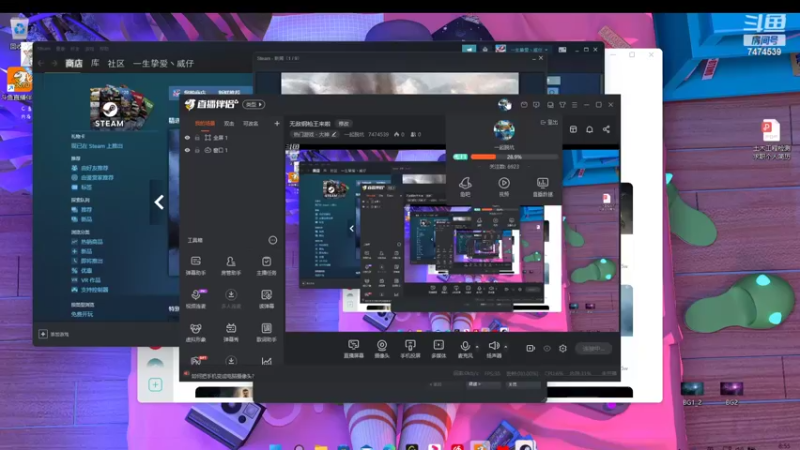Open the 主播任务 tool icon
The image size is (800, 450).
[x=266, y=266]
